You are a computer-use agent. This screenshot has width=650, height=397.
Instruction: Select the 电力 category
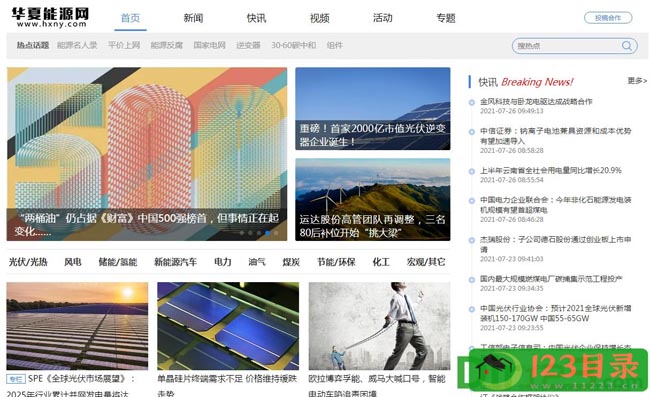pos(223,262)
